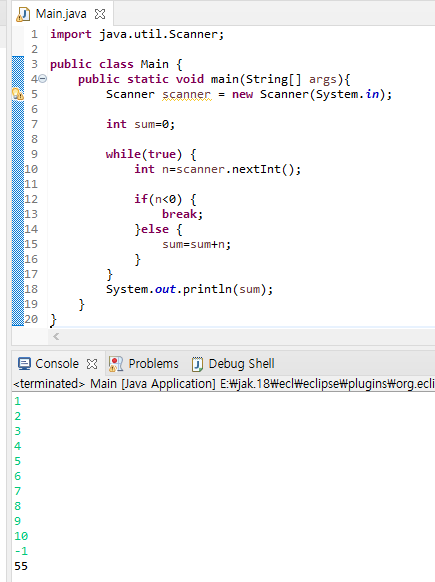
Task: Click the console input -1
Action: (x=22, y=551)
